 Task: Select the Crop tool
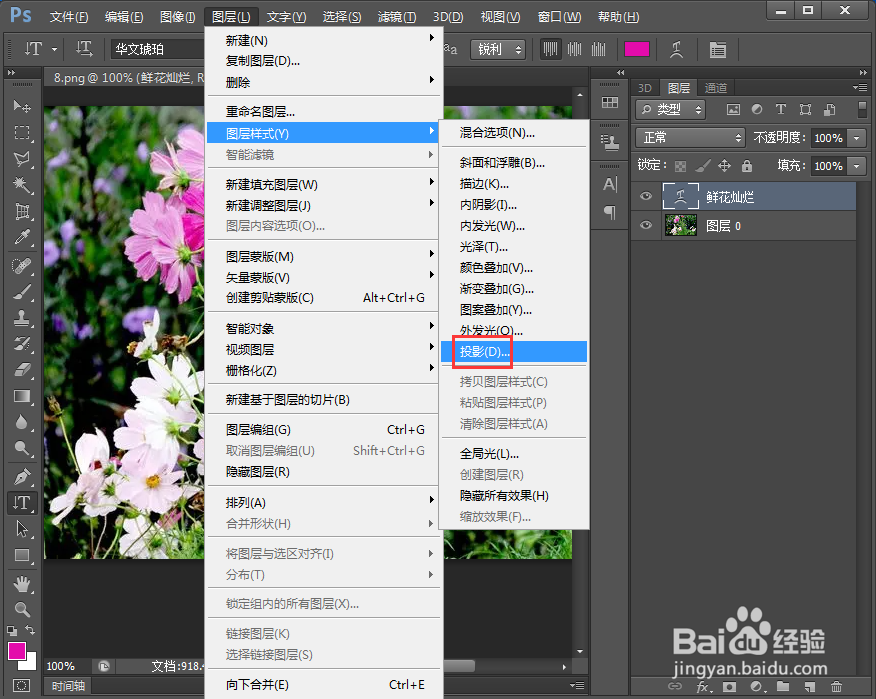pos(22,211)
